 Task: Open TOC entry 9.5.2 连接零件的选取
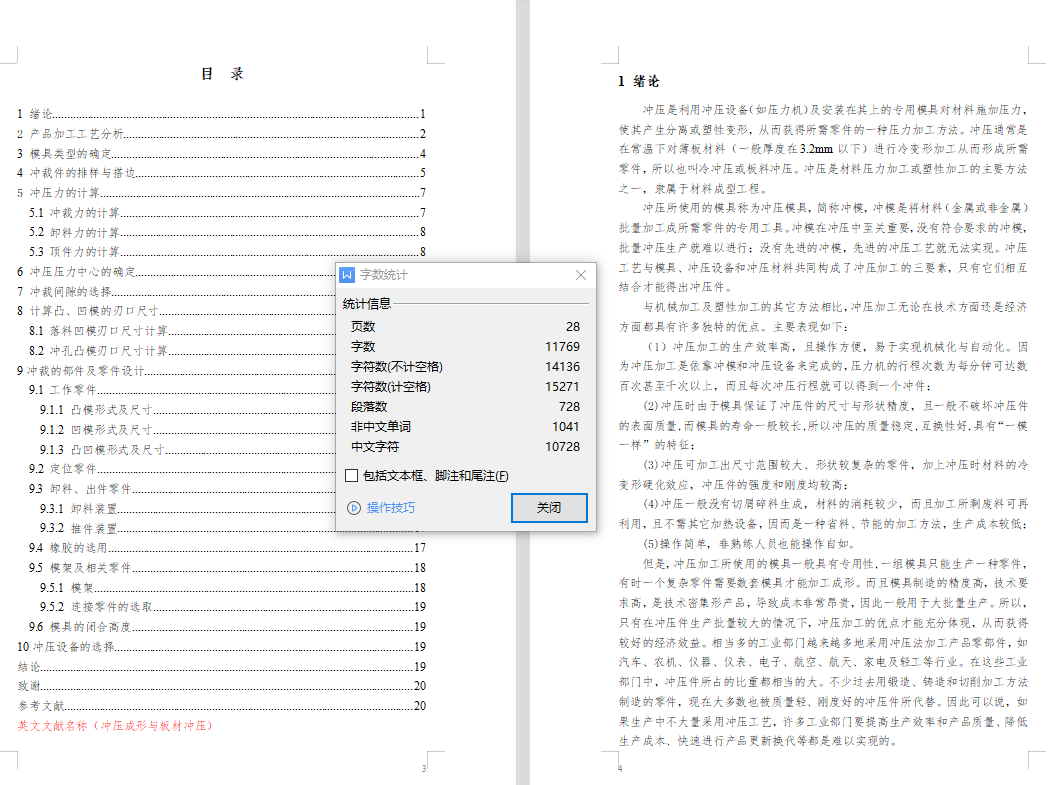point(233,607)
